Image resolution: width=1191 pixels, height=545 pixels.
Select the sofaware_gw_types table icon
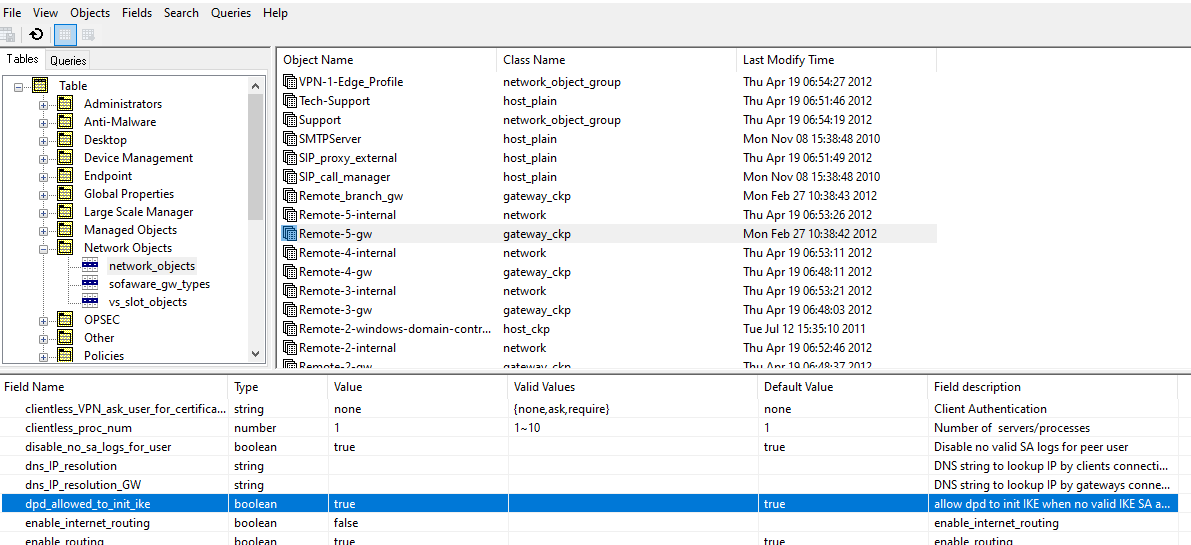90,284
